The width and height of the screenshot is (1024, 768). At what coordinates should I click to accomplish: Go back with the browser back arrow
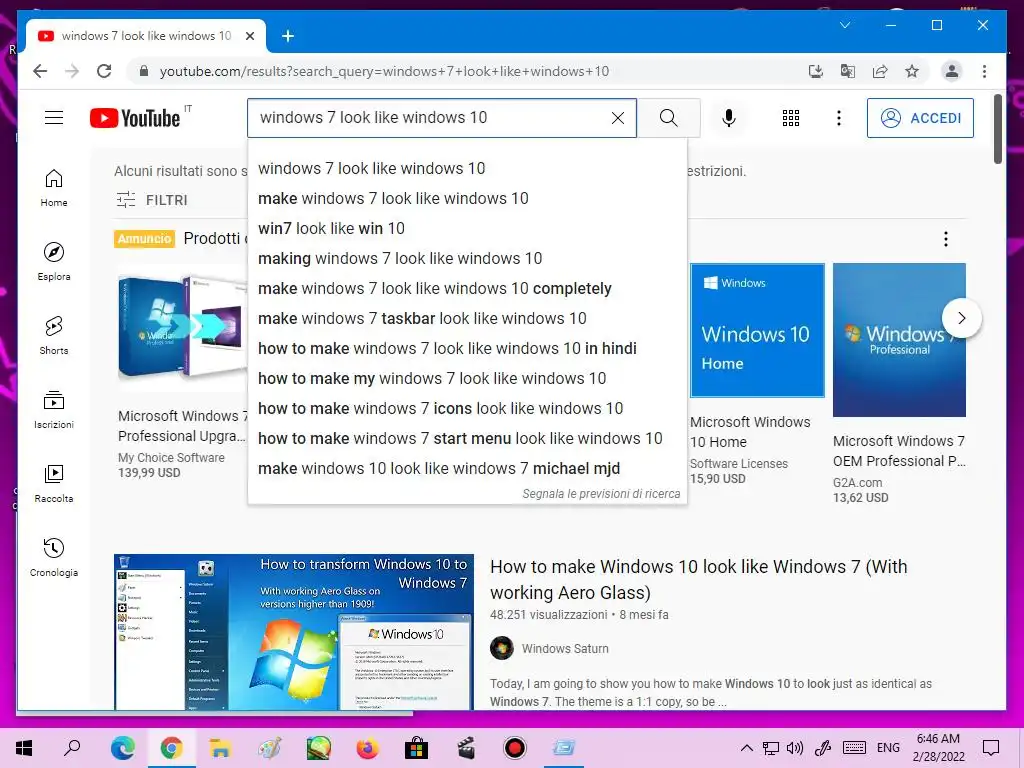[x=40, y=71]
